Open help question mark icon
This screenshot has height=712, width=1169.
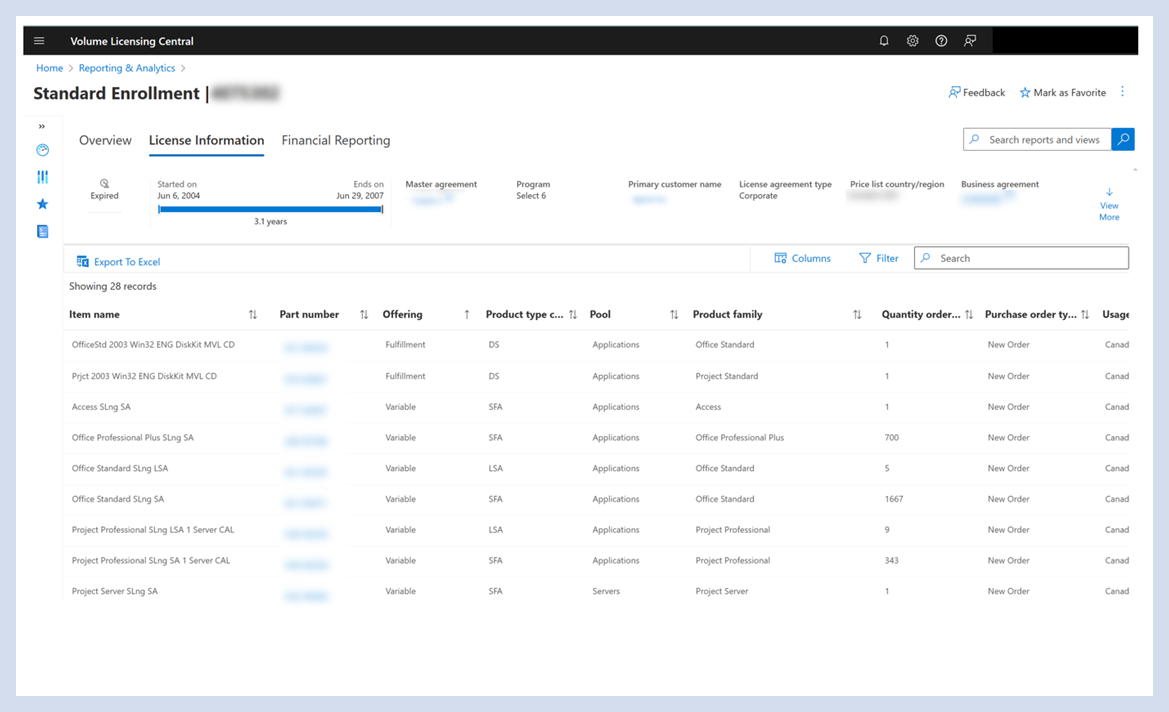pos(942,41)
